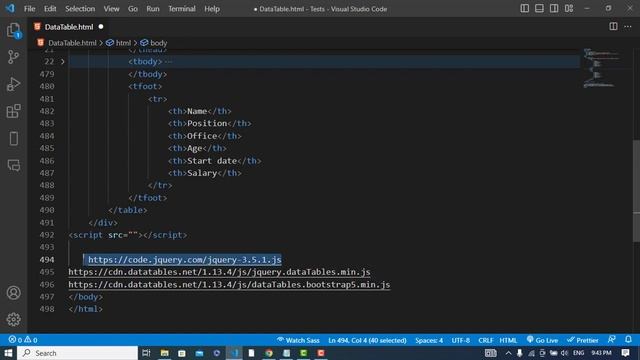Image resolution: width=640 pixels, height=360 pixels.
Task: Open the Selection menu
Action: coord(80,9)
